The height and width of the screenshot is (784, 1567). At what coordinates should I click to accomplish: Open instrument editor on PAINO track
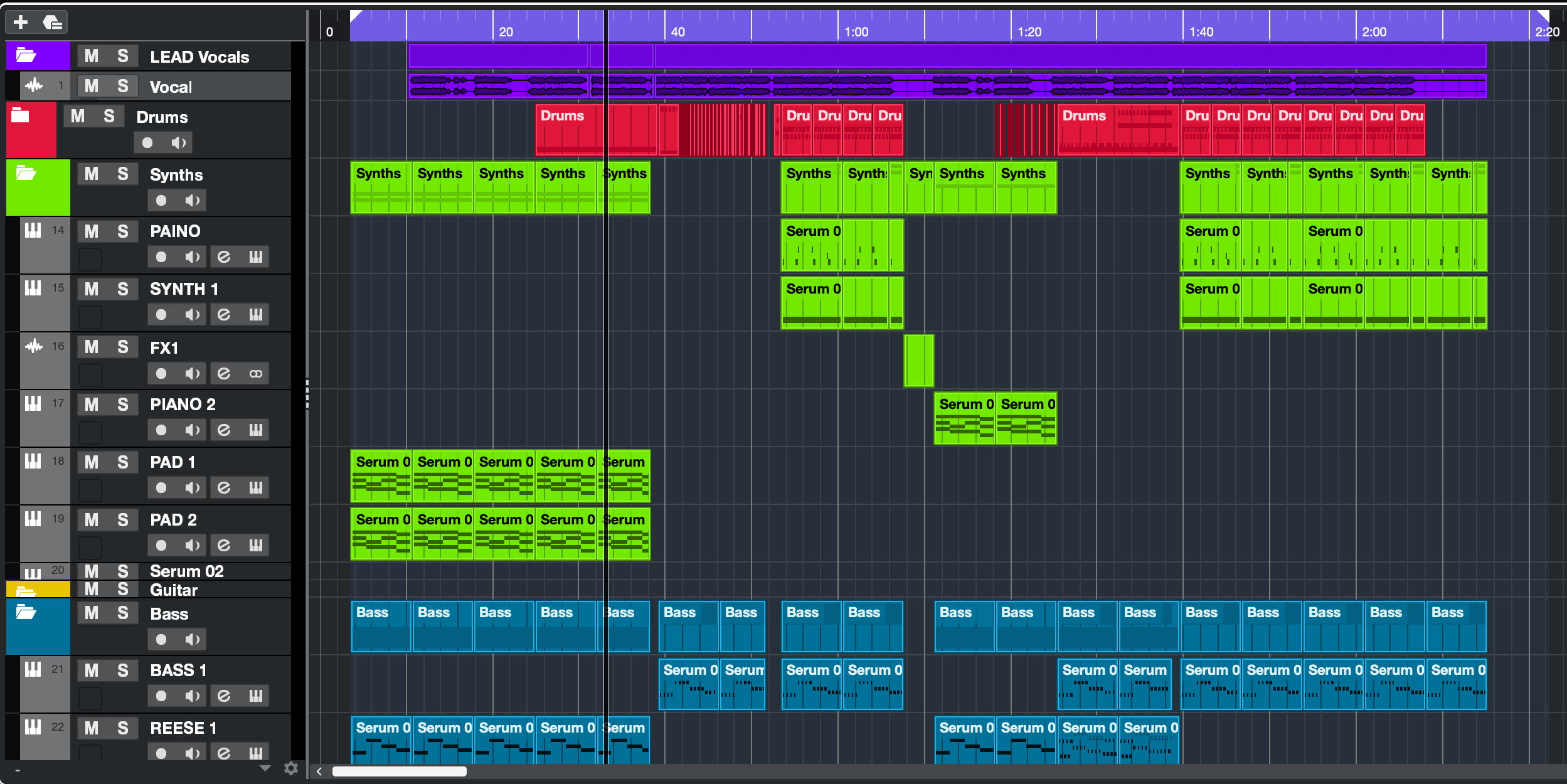tap(255, 257)
